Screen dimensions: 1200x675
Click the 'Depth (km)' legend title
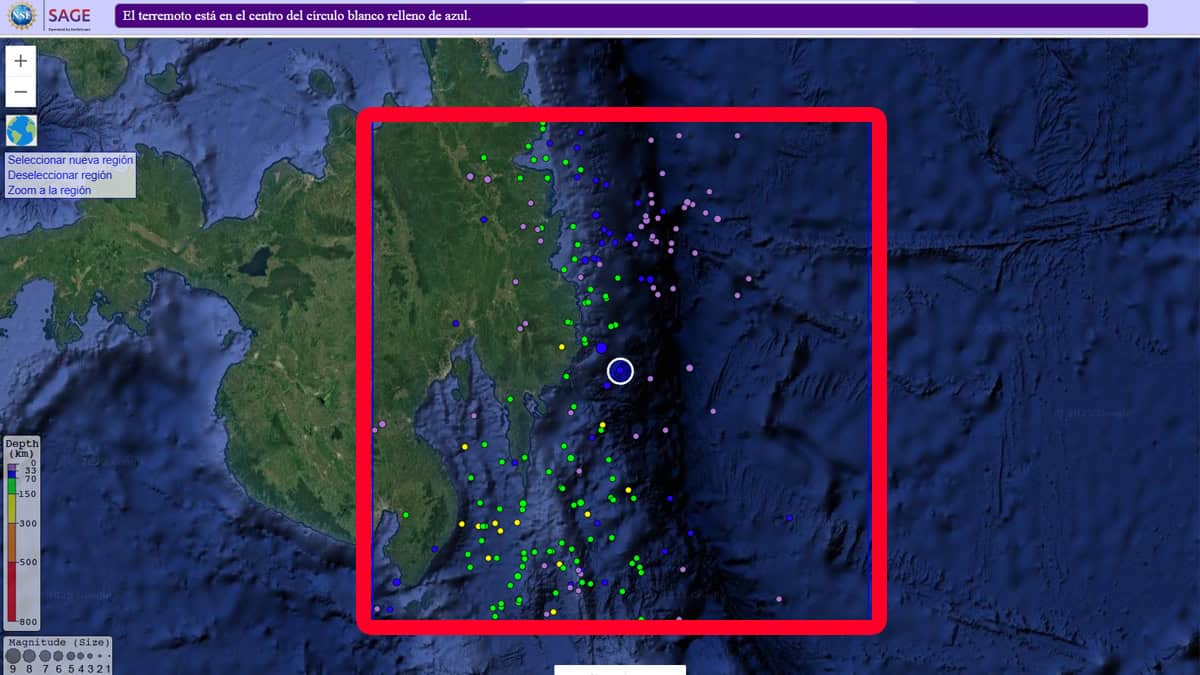coord(22,448)
